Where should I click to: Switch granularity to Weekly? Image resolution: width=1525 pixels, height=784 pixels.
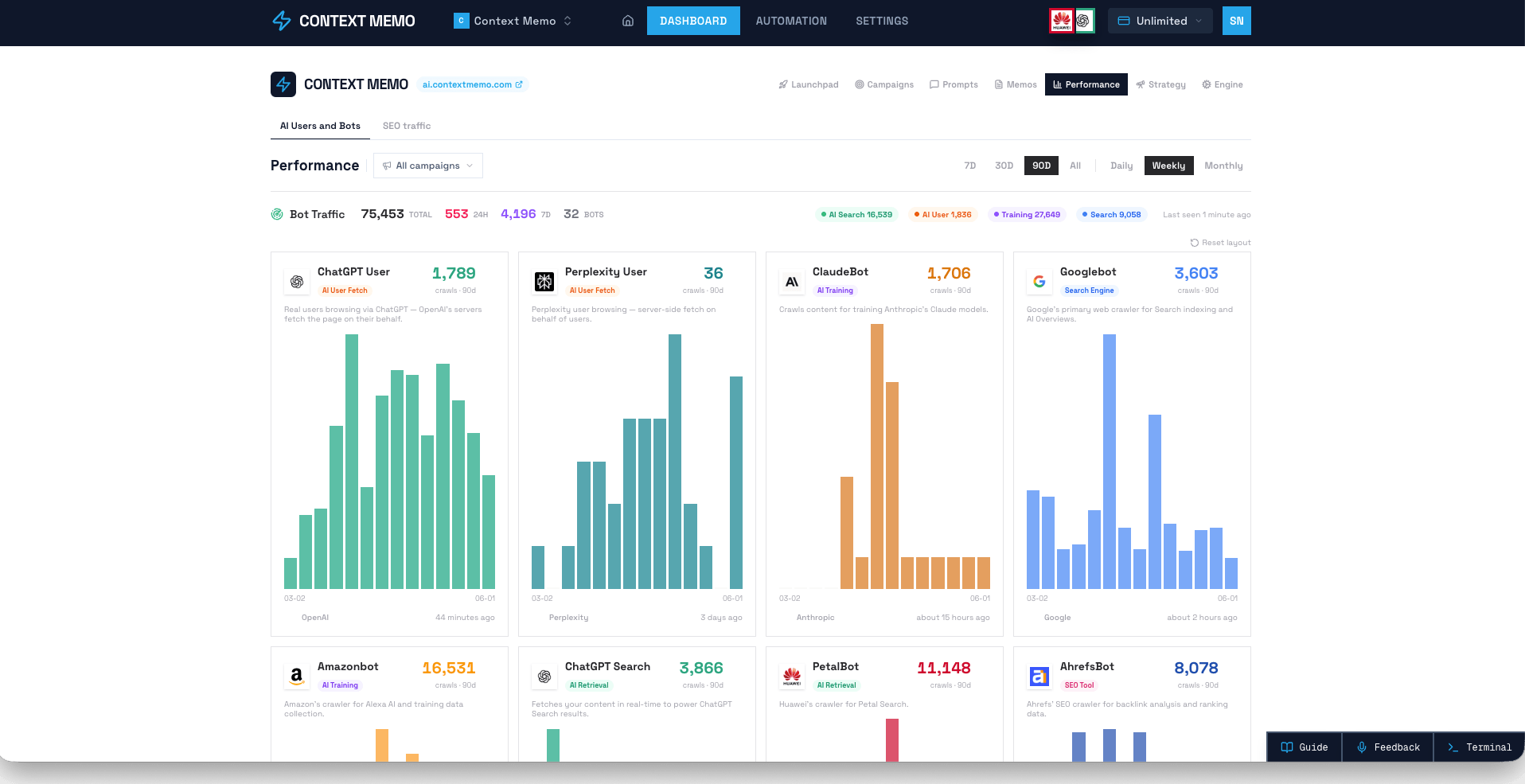click(x=1168, y=166)
